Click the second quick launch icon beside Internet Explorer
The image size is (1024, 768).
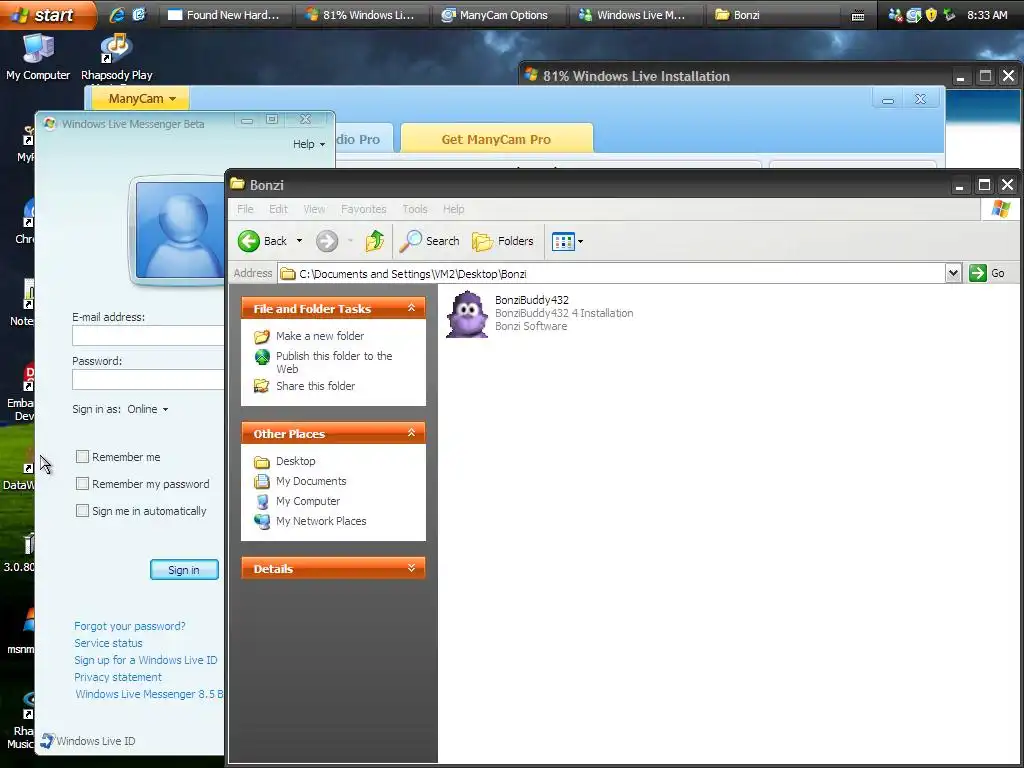pyautogui.click(x=139, y=14)
